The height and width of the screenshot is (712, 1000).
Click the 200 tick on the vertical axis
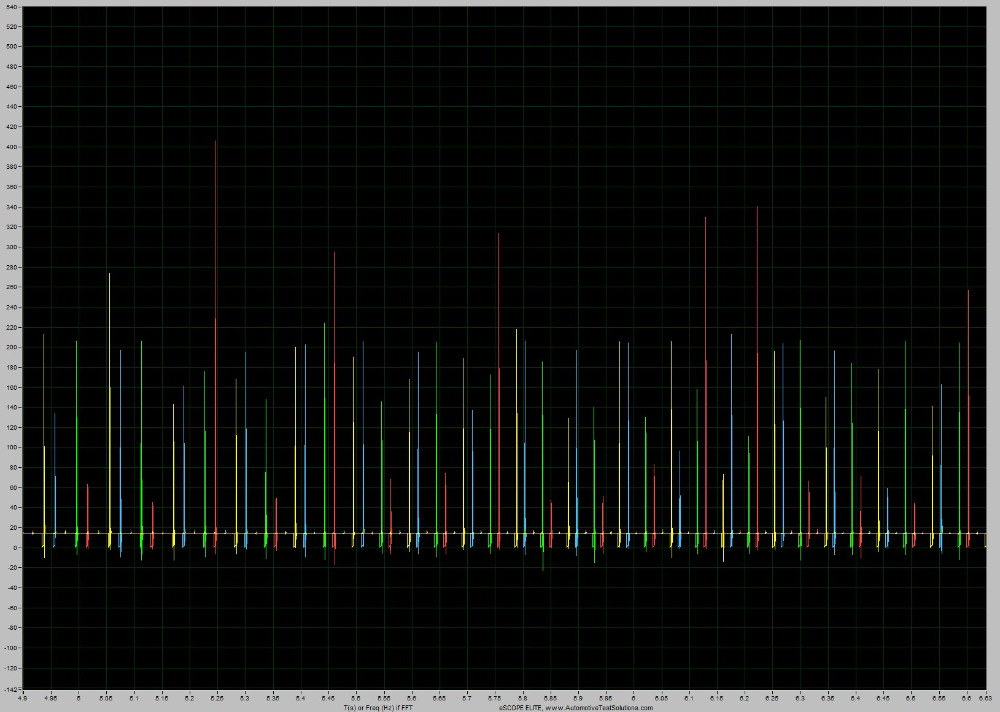pos(12,347)
